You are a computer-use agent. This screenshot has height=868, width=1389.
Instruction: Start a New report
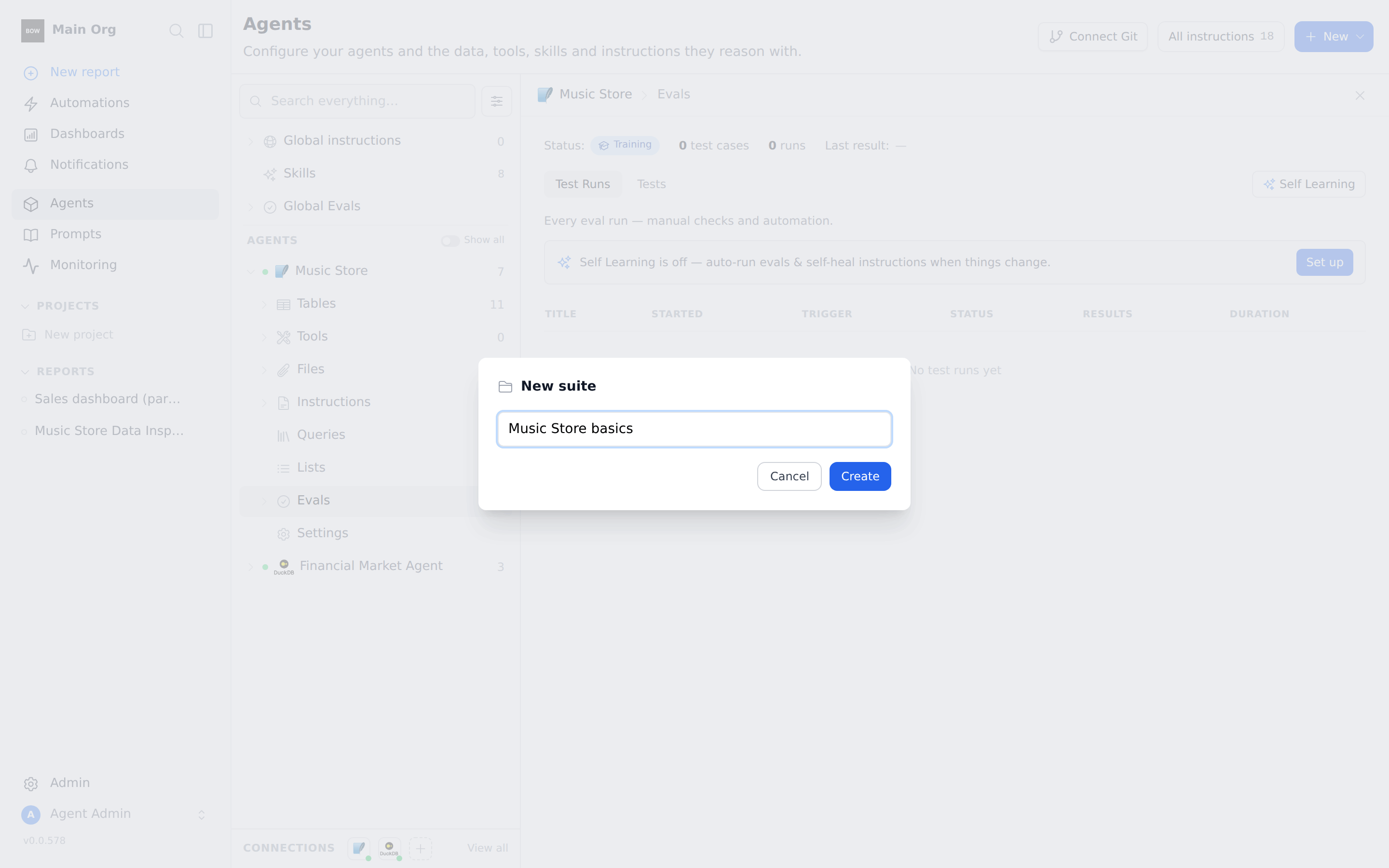[x=84, y=72]
